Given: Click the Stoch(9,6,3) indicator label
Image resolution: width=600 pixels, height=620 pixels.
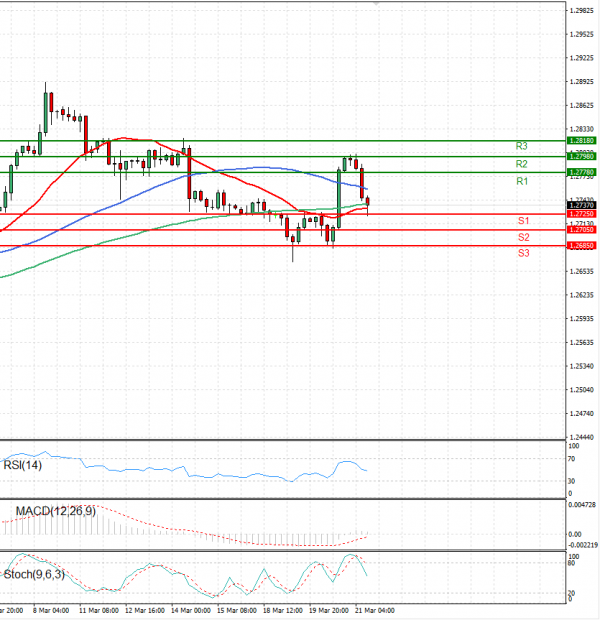Looking at the screenshot, I should (x=34, y=574).
